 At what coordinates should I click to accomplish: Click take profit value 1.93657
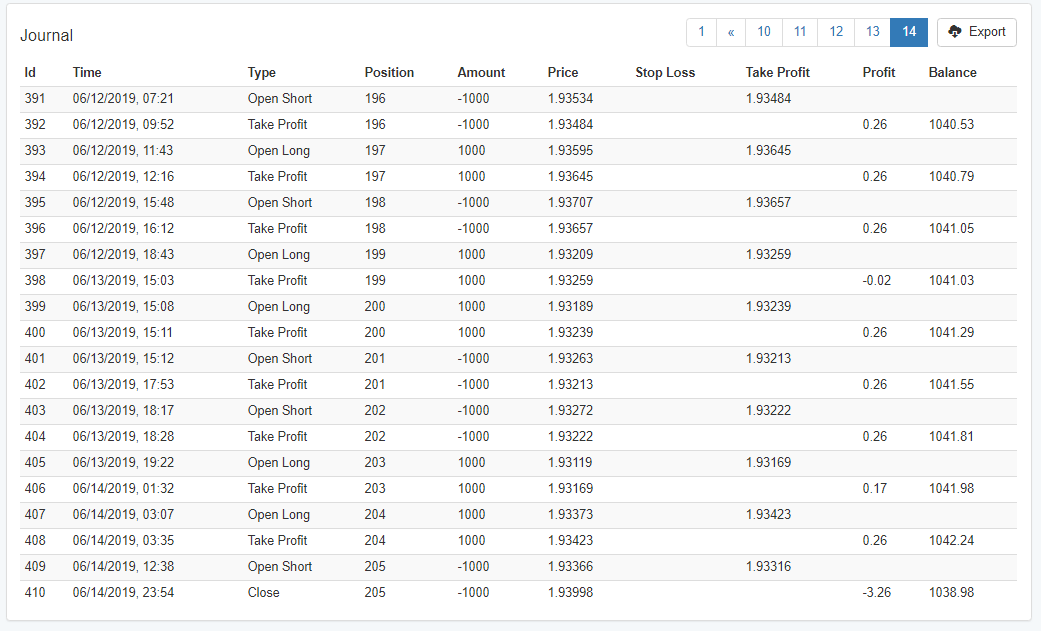point(768,202)
